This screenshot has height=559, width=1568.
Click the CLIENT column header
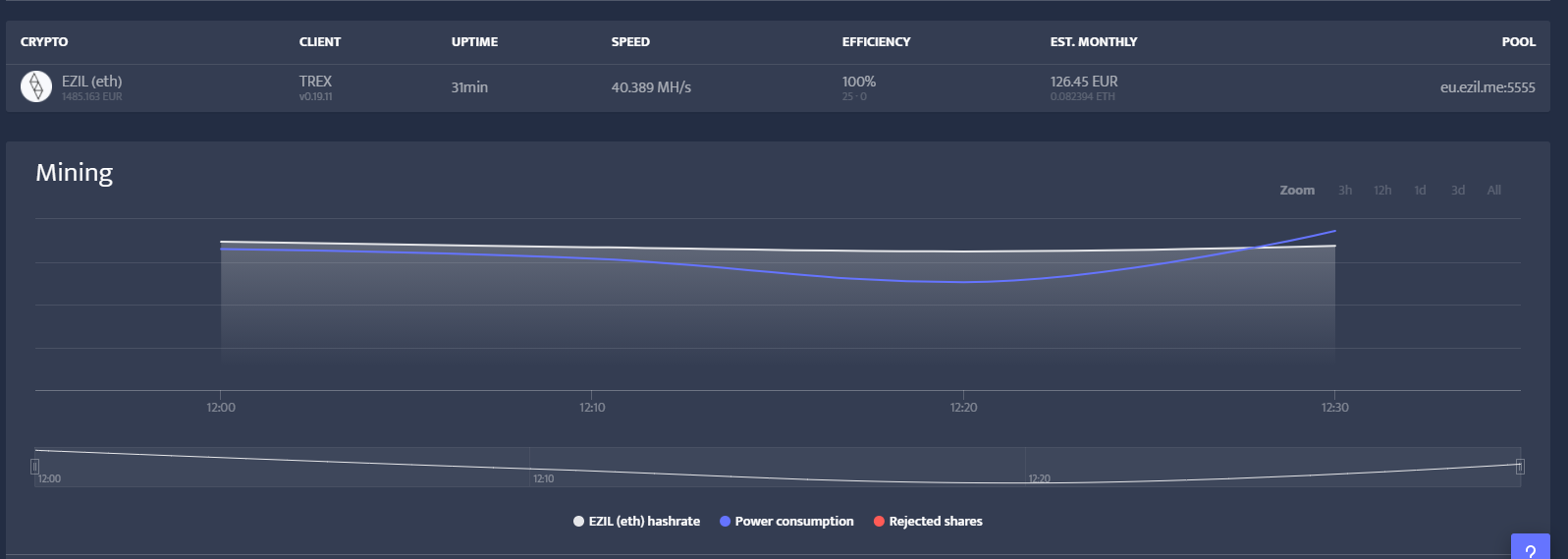[x=320, y=42]
